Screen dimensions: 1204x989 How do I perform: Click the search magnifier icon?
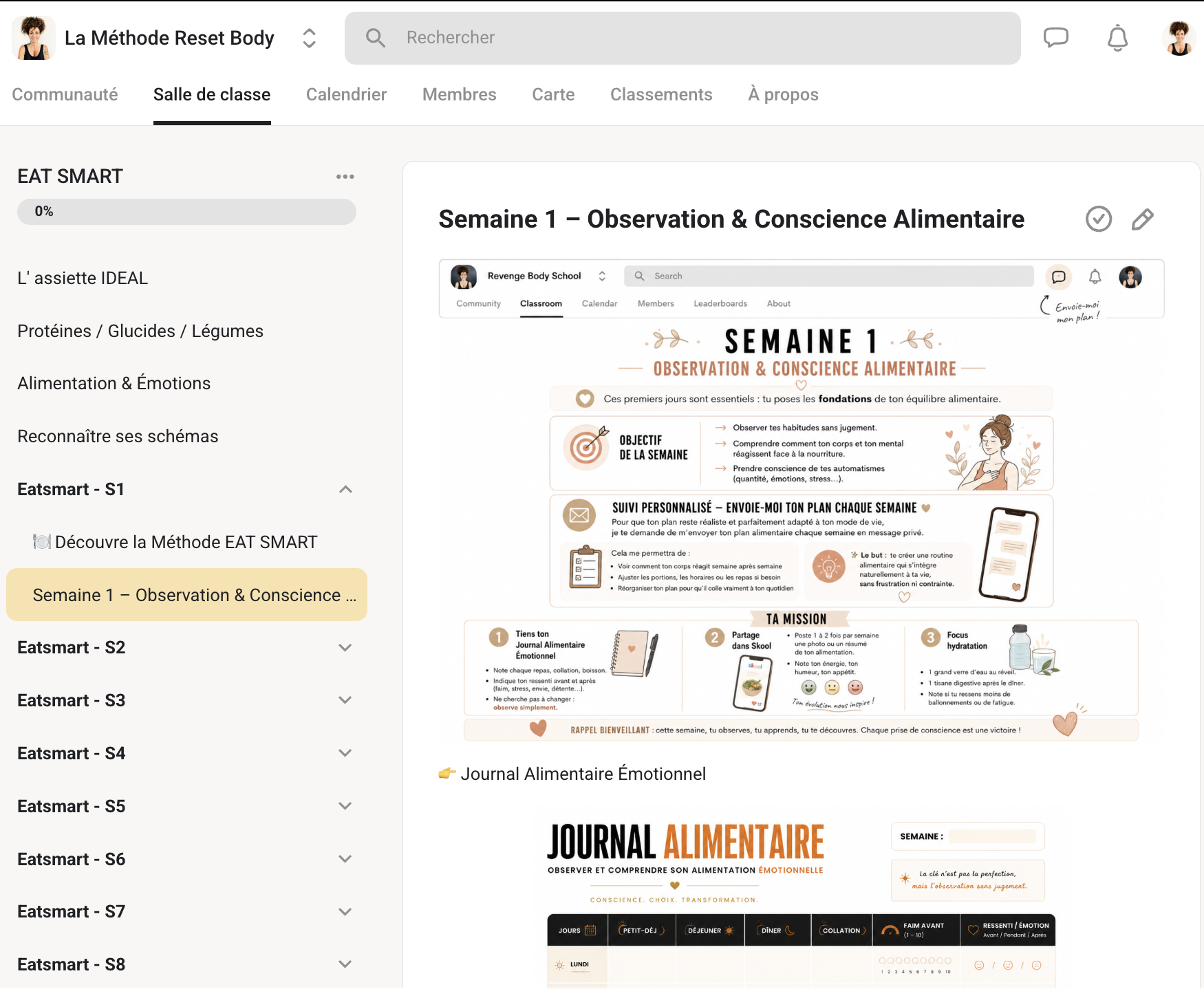(376, 38)
